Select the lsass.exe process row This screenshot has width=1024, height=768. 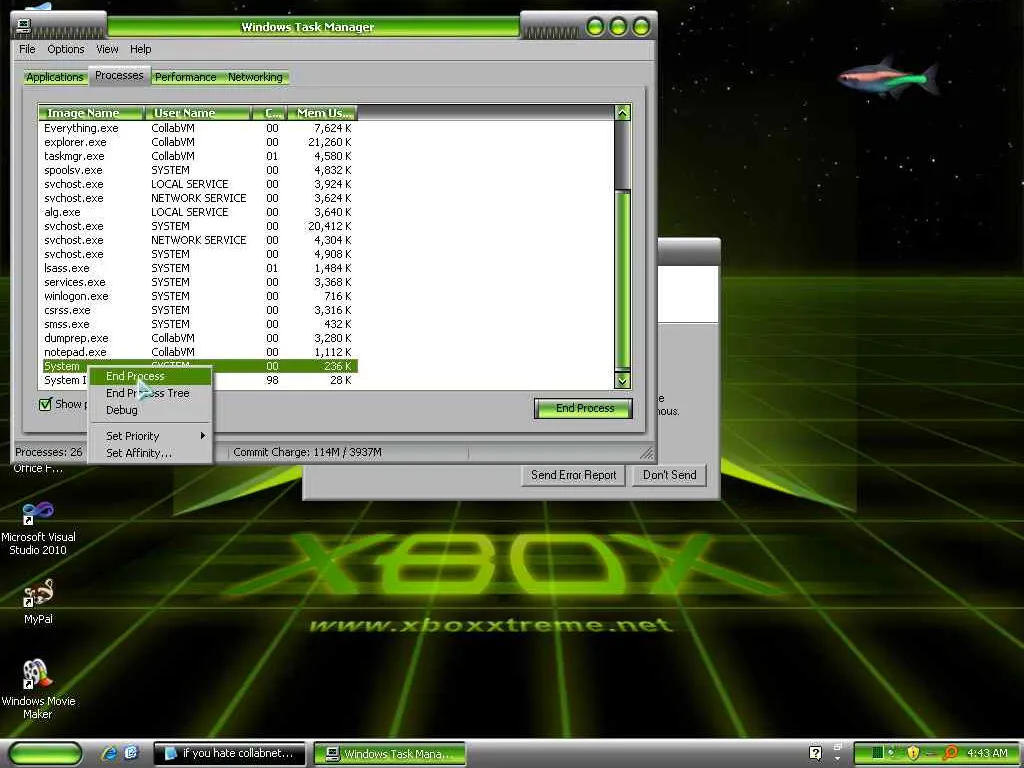(198, 268)
